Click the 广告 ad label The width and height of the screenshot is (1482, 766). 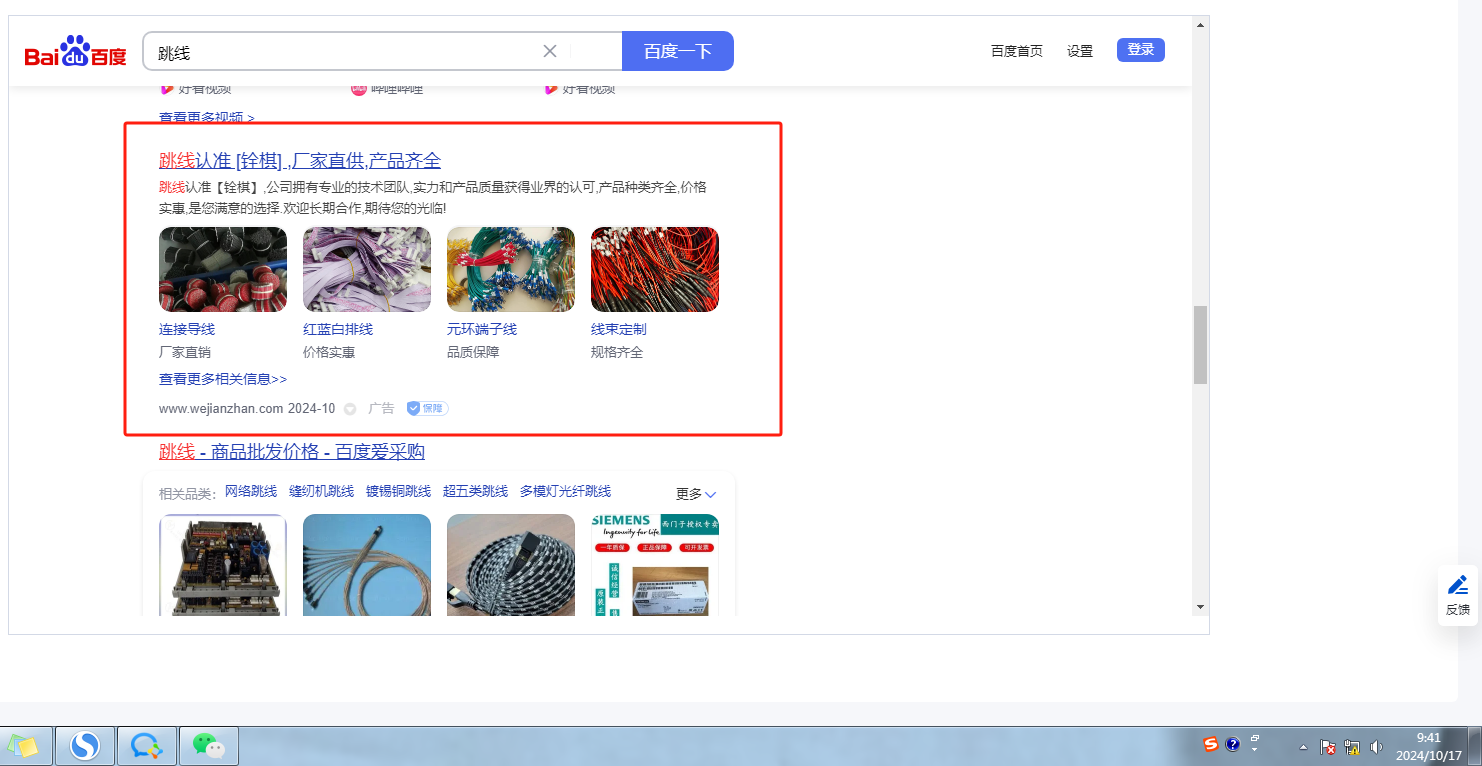[x=381, y=408]
